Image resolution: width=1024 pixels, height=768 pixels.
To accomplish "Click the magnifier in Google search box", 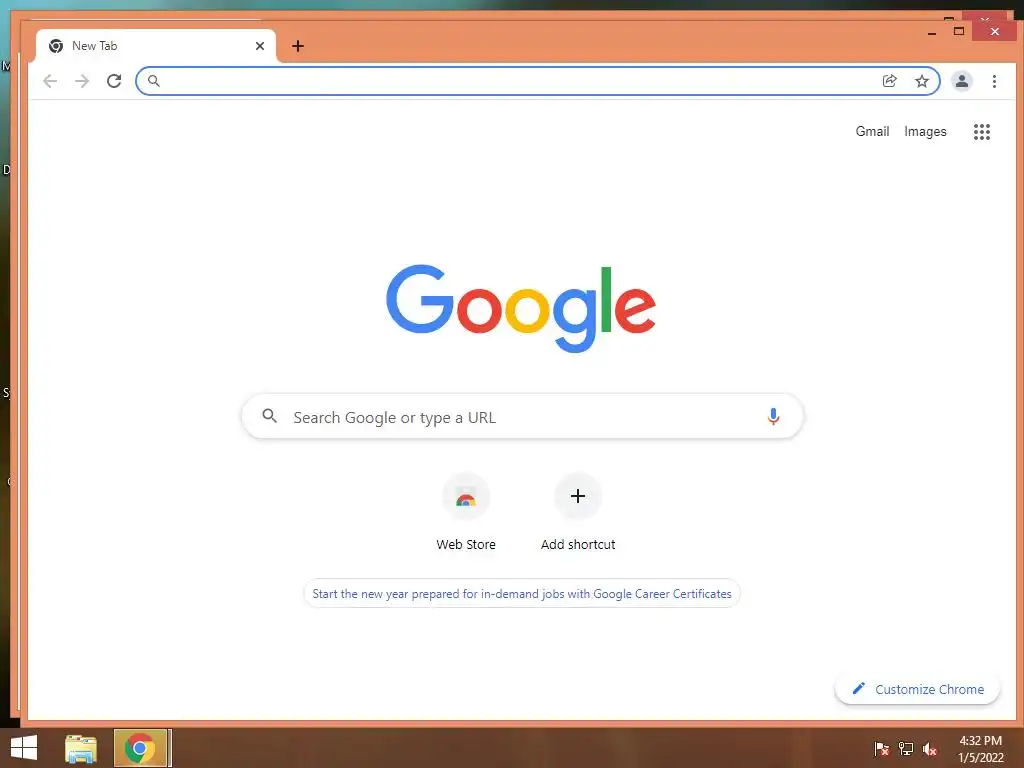I will pyautogui.click(x=269, y=415).
